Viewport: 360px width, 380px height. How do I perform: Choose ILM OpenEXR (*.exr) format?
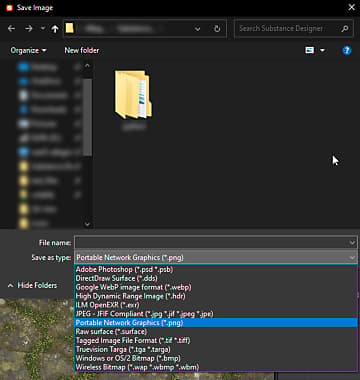click(216, 305)
